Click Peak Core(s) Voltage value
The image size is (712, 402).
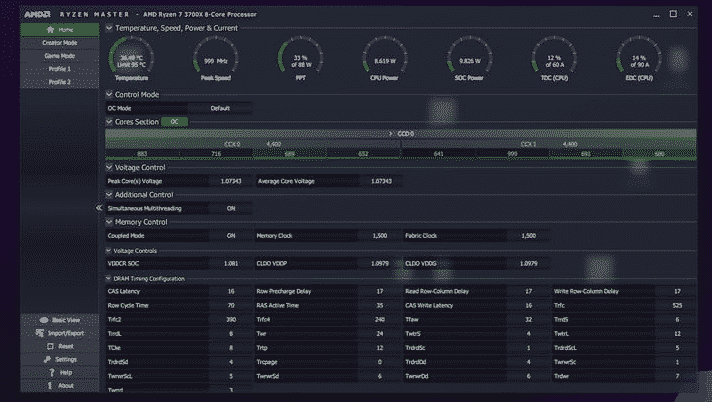pos(231,181)
